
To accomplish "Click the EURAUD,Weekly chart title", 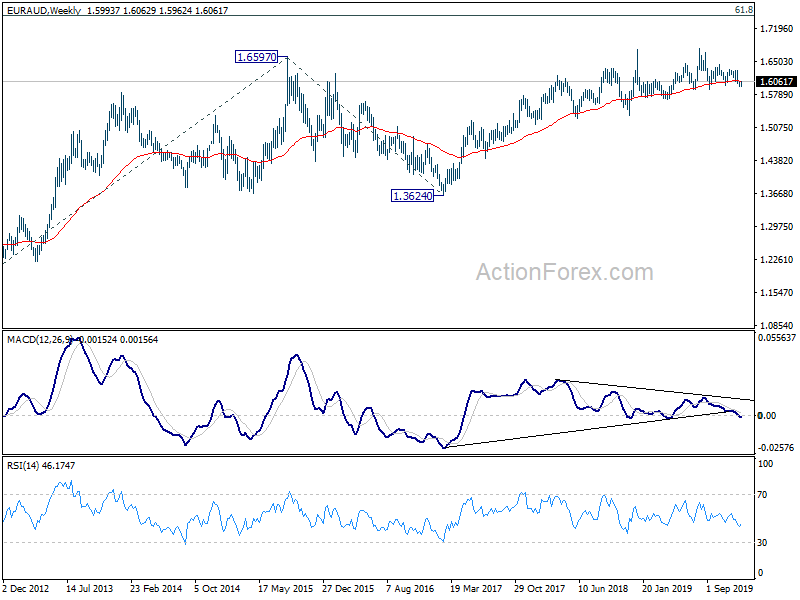I will pos(44,10).
